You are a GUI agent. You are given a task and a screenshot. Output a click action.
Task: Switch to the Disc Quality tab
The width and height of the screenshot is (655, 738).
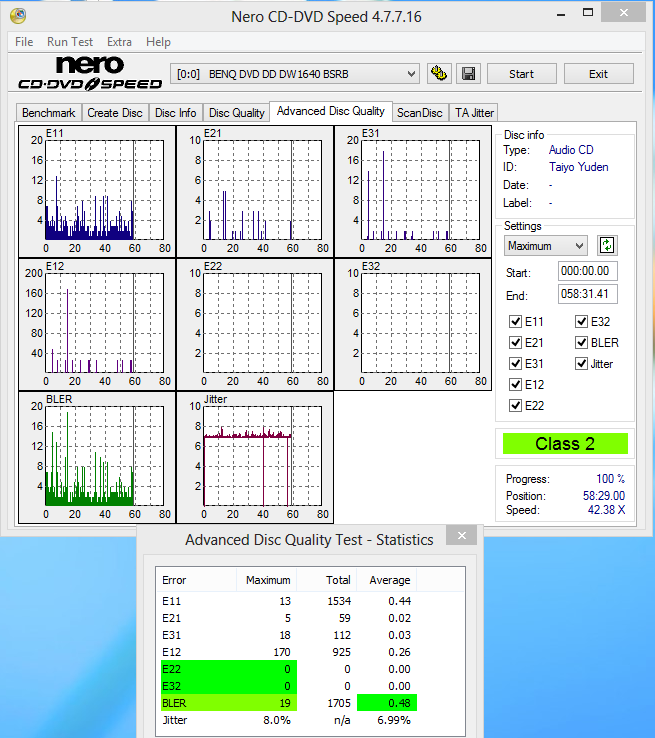coord(237,113)
